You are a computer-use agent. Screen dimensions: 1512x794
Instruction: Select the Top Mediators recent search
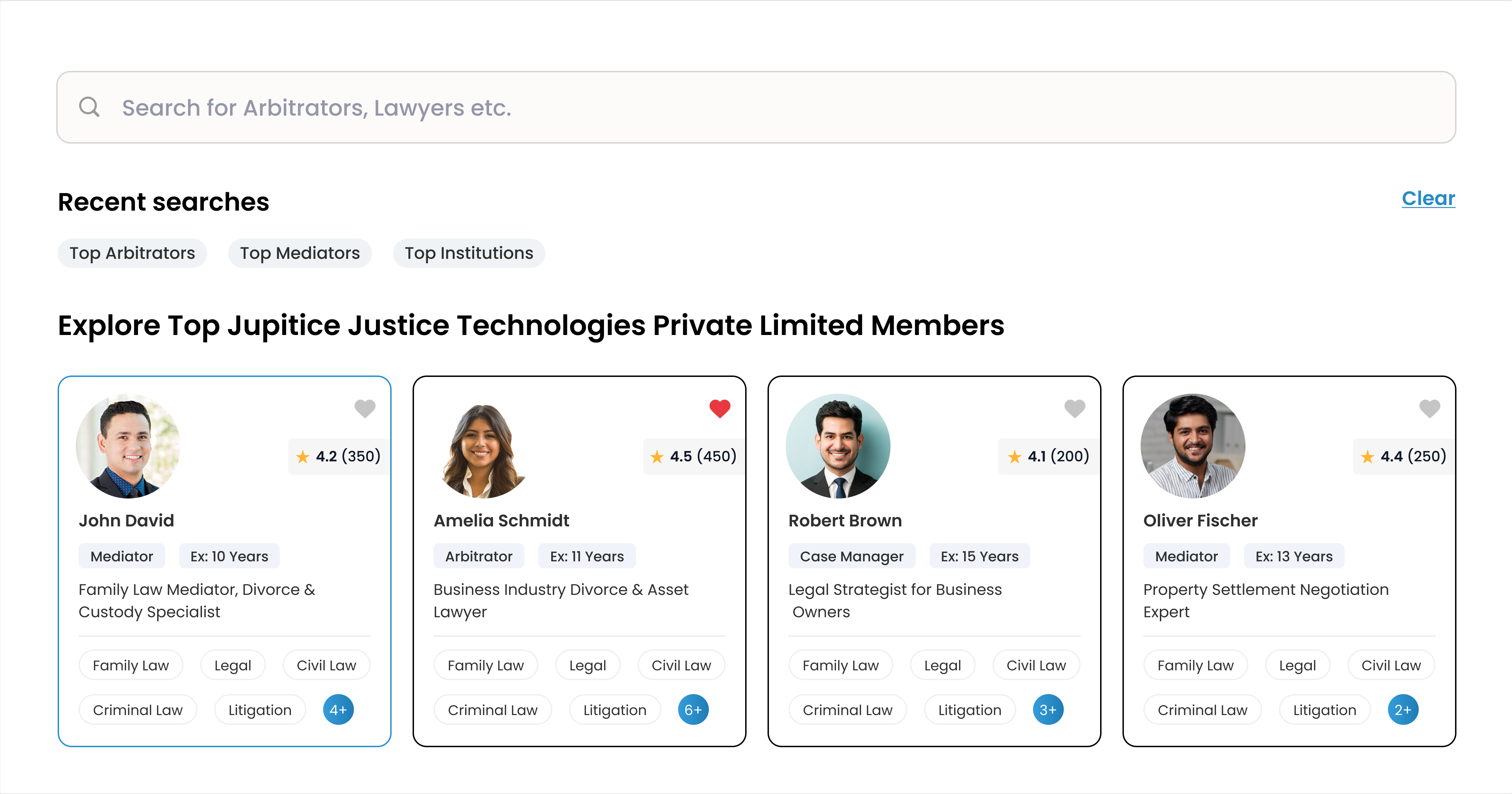tap(299, 253)
